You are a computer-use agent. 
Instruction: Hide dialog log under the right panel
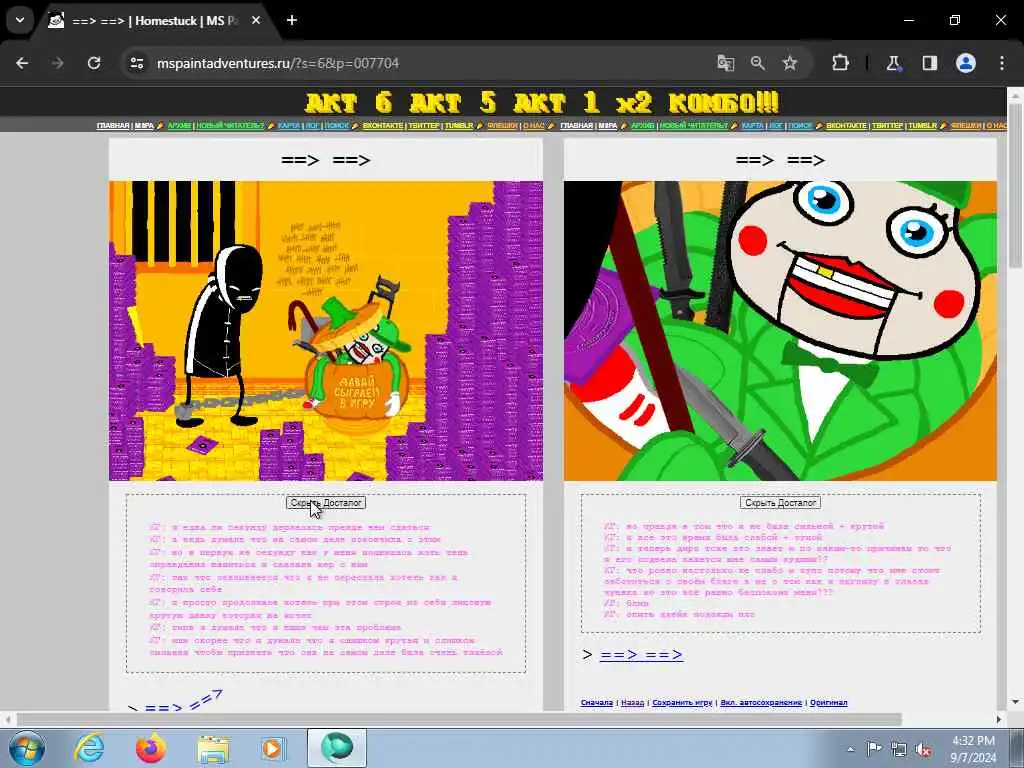pos(780,503)
